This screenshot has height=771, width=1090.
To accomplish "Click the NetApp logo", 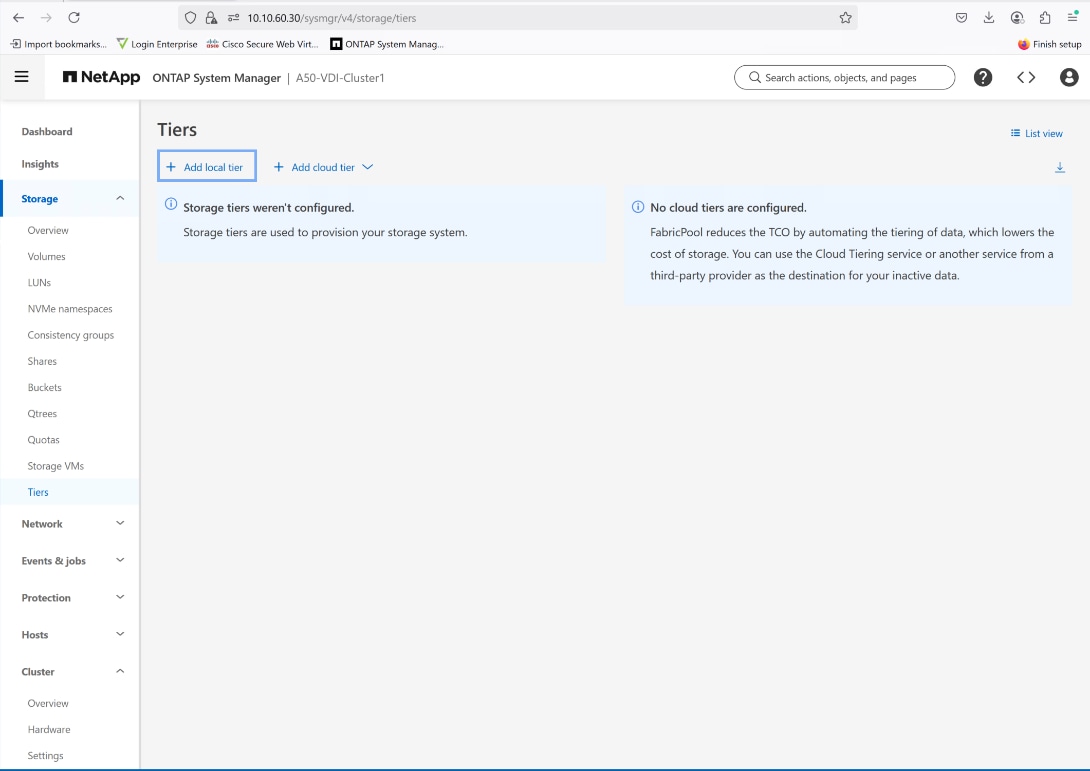I will click(x=101, y=77).
